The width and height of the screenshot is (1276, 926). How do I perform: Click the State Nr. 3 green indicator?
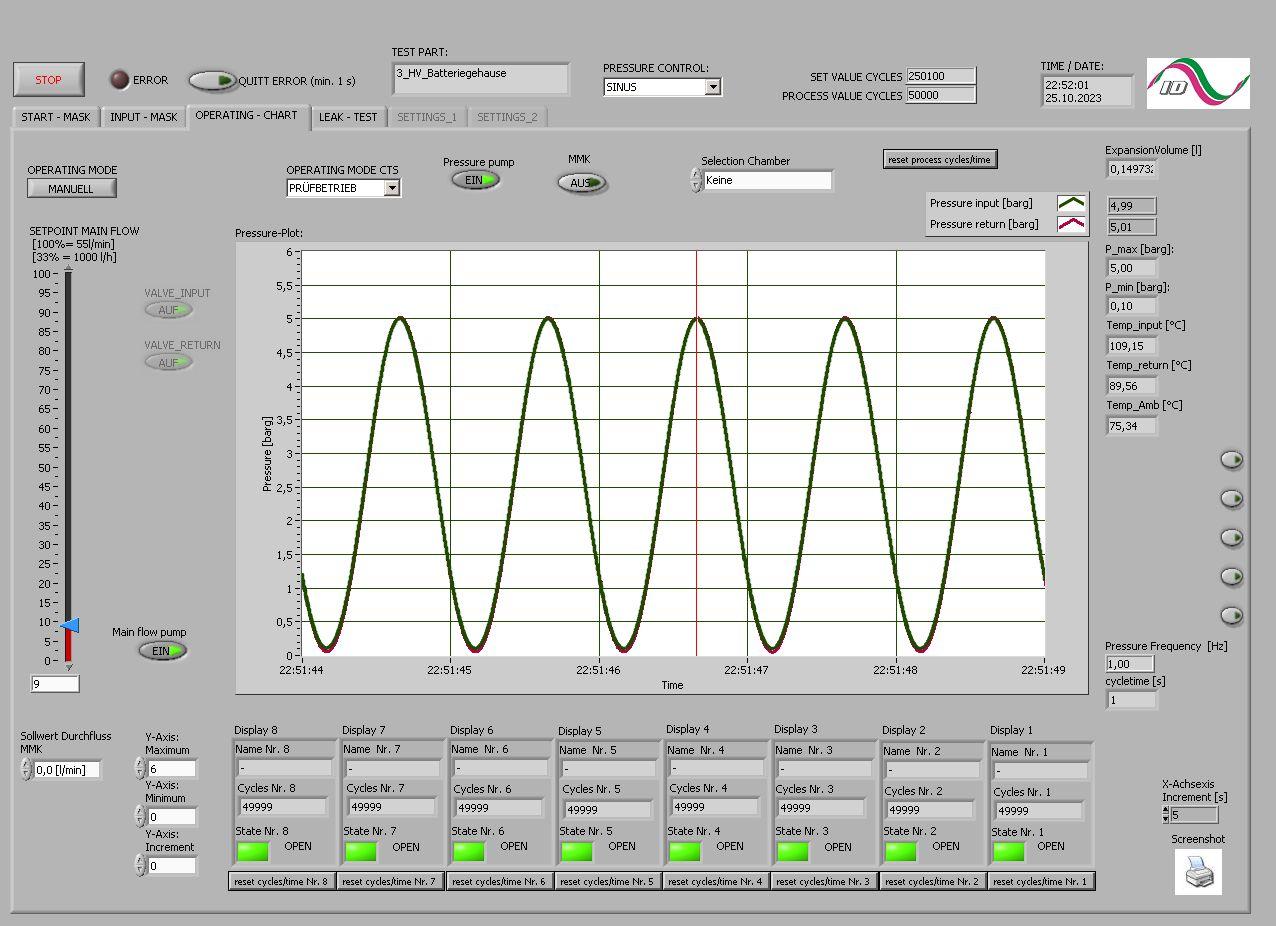coord(793,851)
